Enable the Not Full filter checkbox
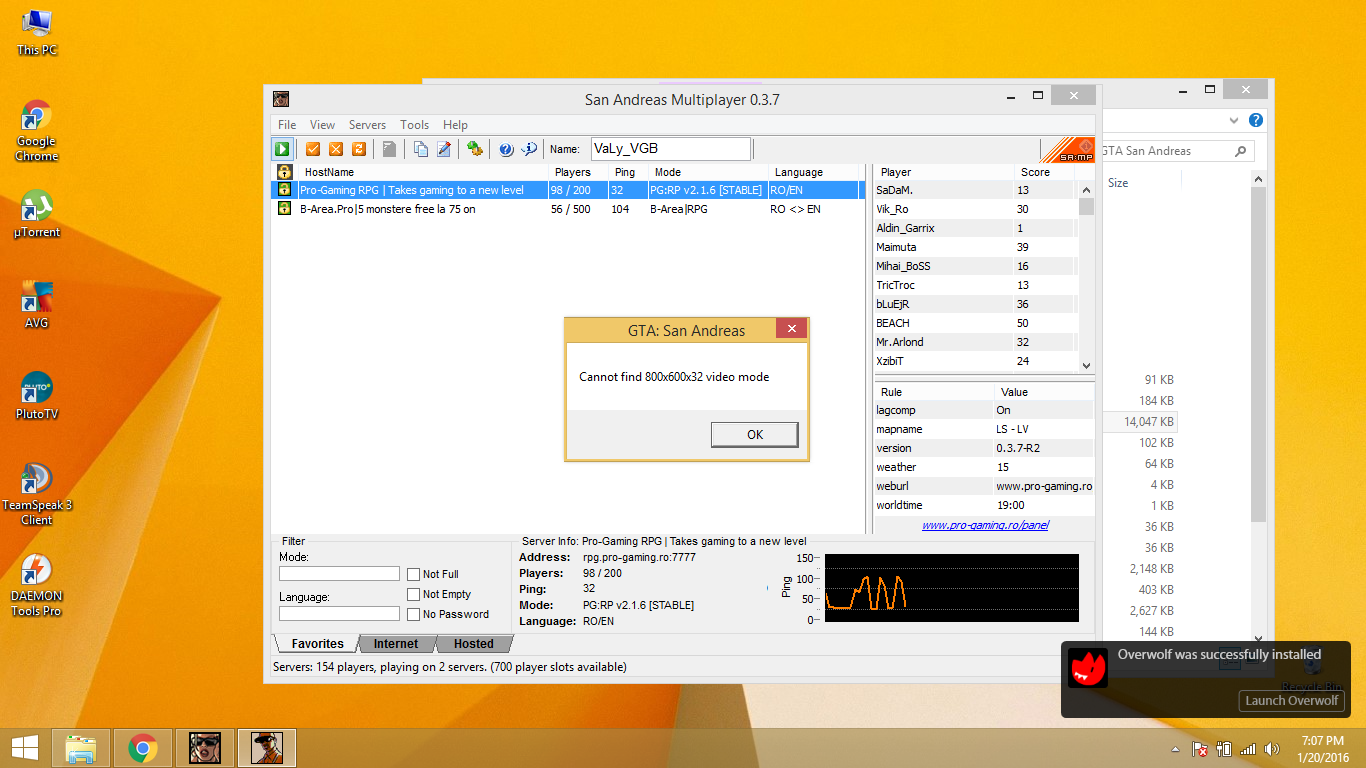This screenshot has width=1366, height=768. (413, 574)
